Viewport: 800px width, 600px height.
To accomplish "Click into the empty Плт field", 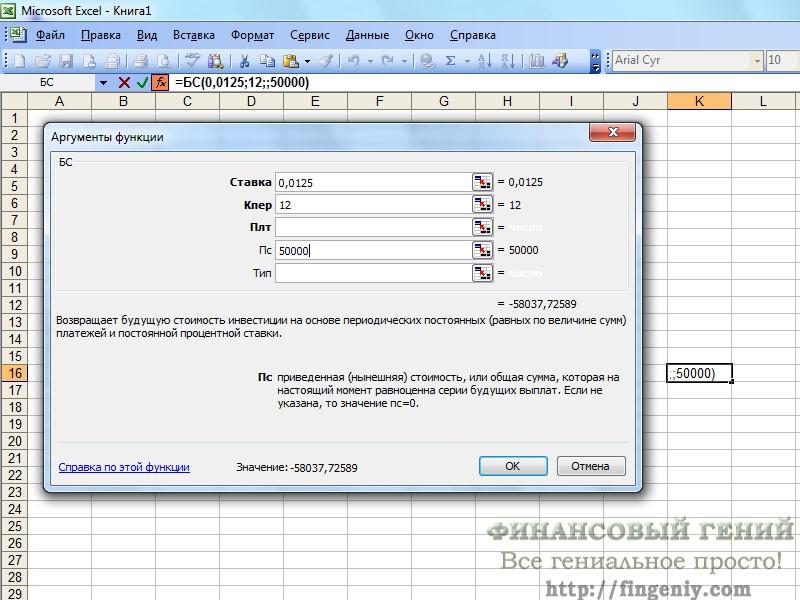I will 373,228.
